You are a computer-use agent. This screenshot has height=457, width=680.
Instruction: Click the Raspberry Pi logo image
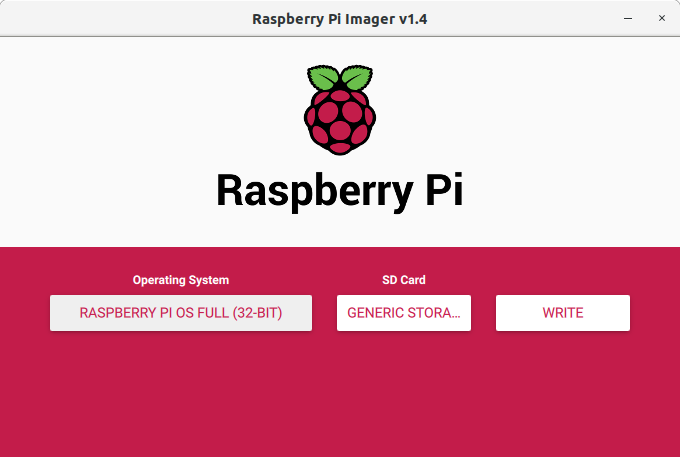[340, 110]
